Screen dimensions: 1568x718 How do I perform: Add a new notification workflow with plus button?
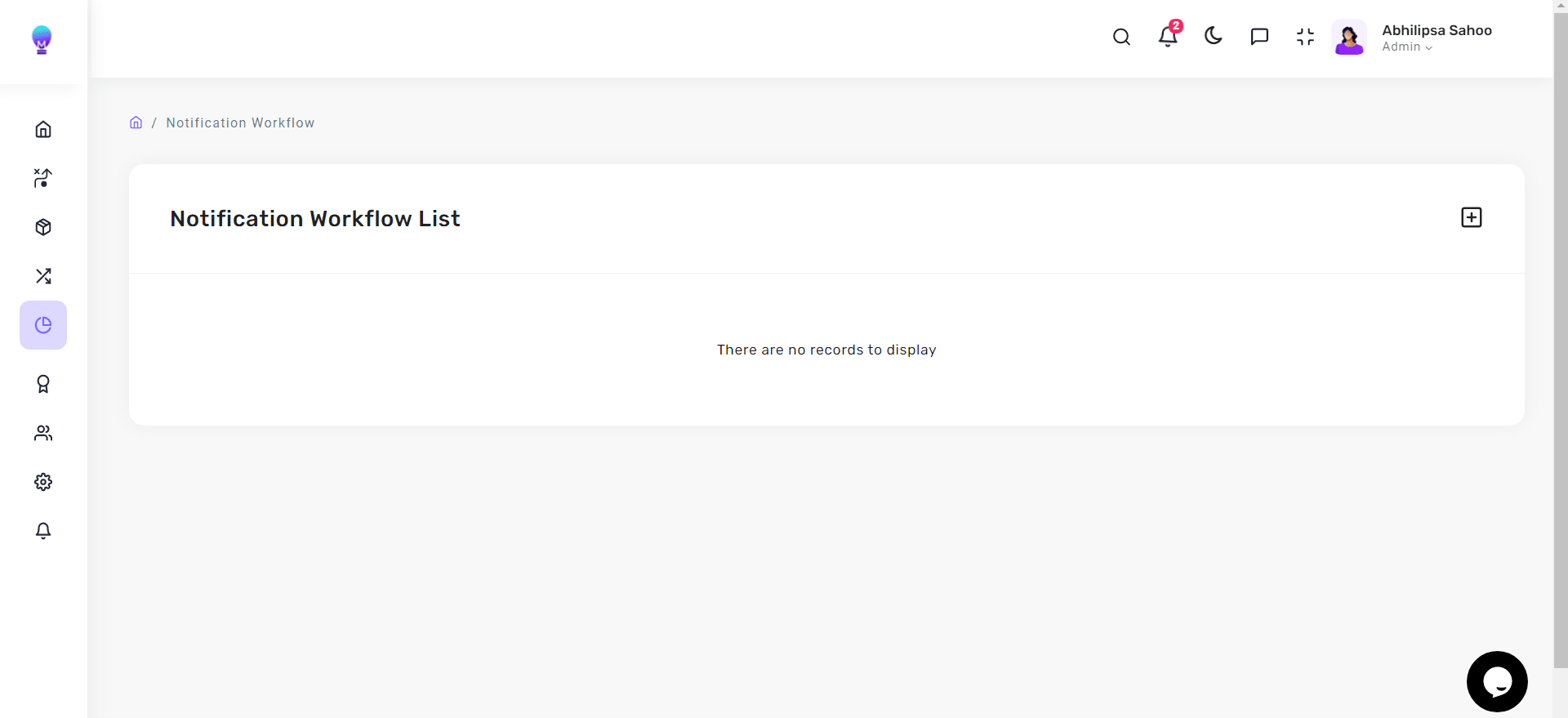click(1471, 217)
